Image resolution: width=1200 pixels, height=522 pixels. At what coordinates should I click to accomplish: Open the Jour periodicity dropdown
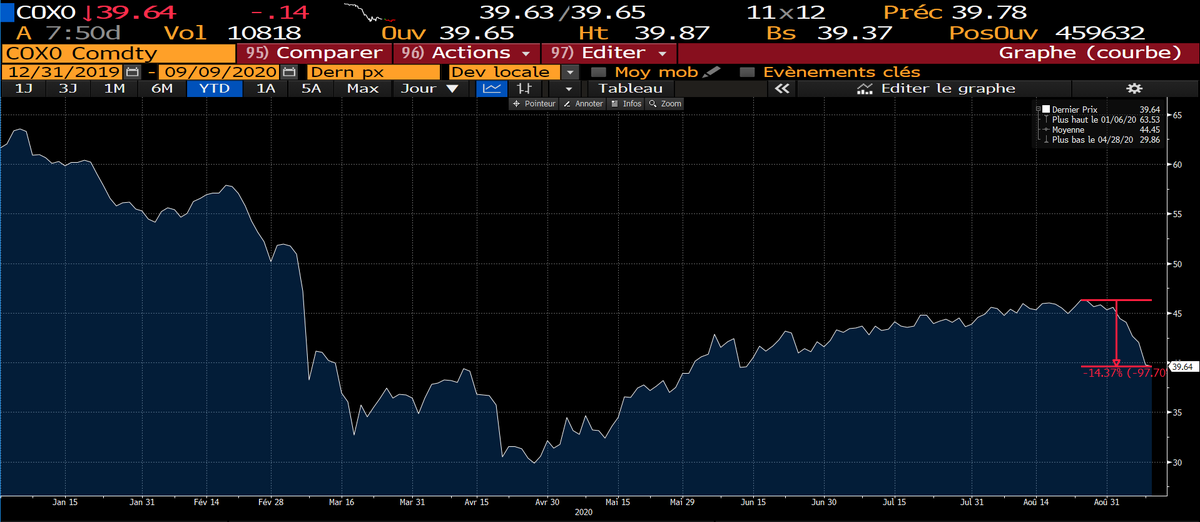[428, 89]
